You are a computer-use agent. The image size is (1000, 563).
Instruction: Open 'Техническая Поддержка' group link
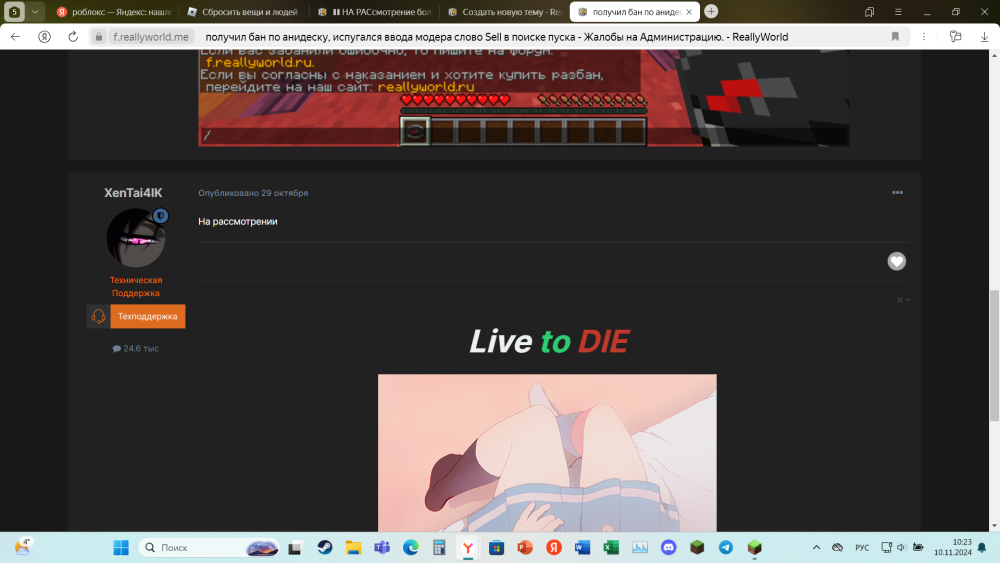coord(136,286)
